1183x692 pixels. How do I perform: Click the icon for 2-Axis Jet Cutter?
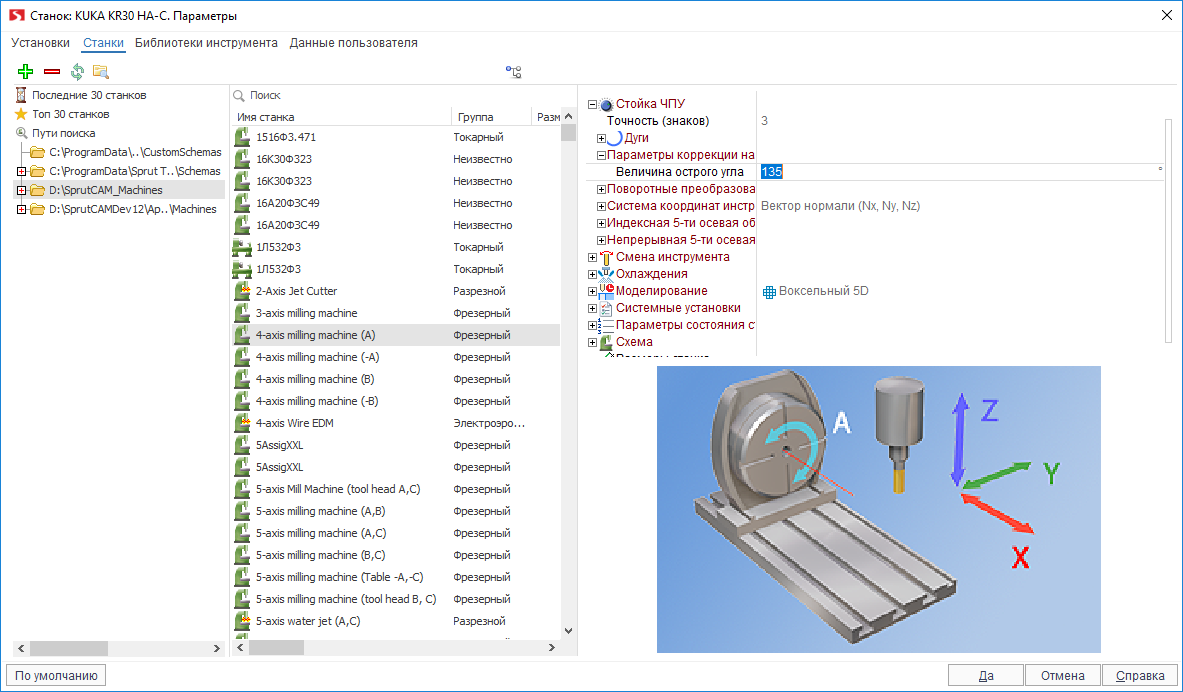[x=242, y=291]
